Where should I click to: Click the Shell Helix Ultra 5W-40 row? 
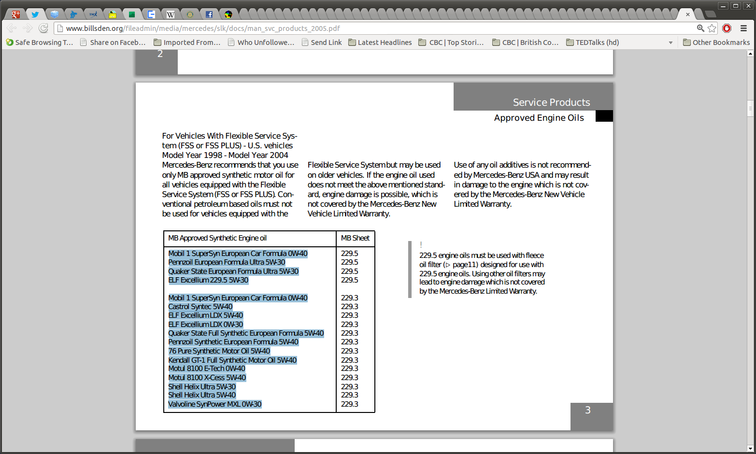point(202,395)
